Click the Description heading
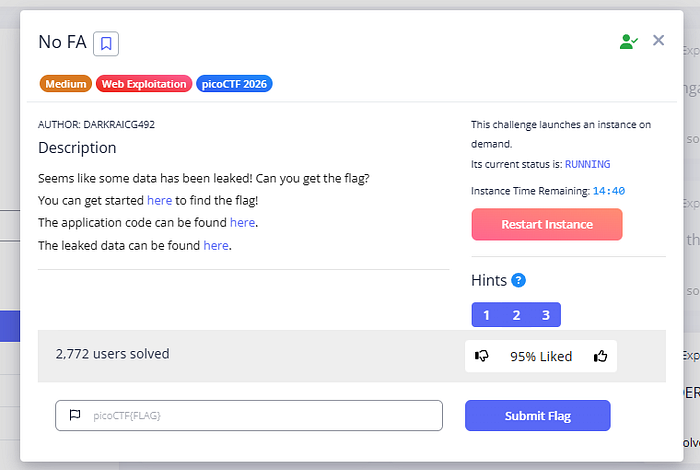 [x=77, y=148]
